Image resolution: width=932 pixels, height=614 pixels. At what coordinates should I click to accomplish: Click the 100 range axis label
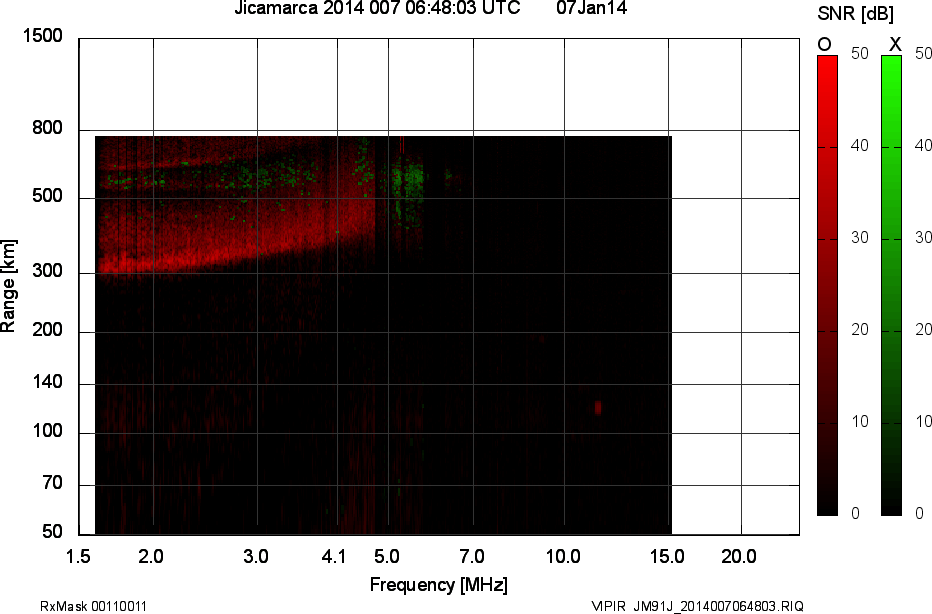point(47,431)
